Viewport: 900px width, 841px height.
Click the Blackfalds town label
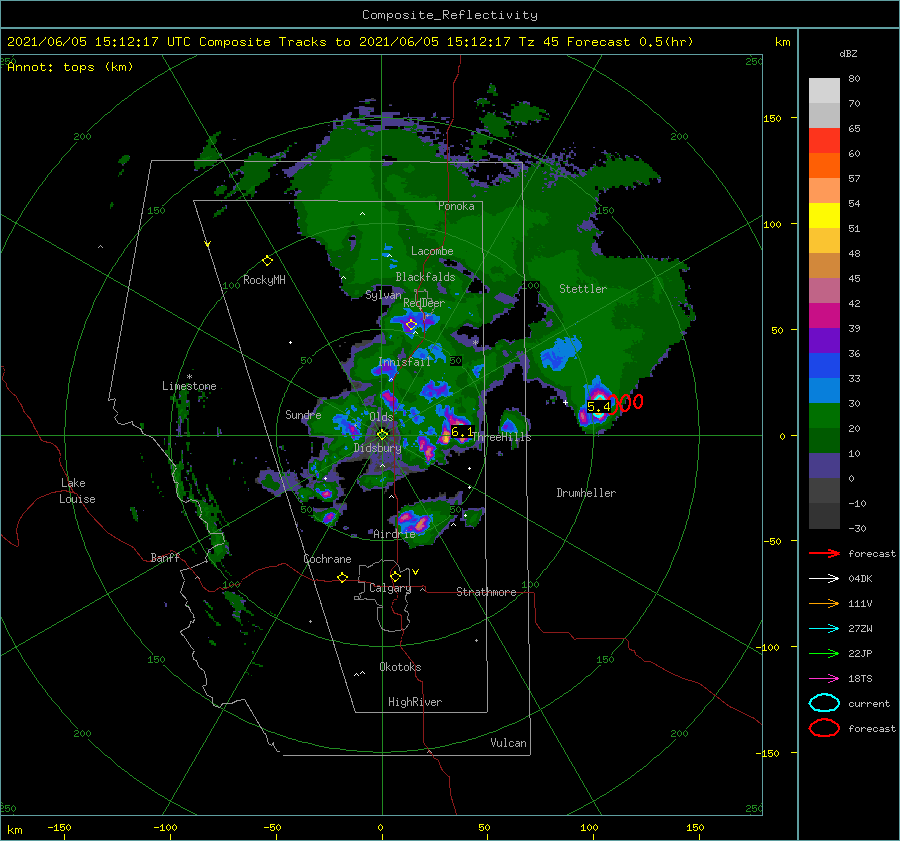(x=425, y=277)
